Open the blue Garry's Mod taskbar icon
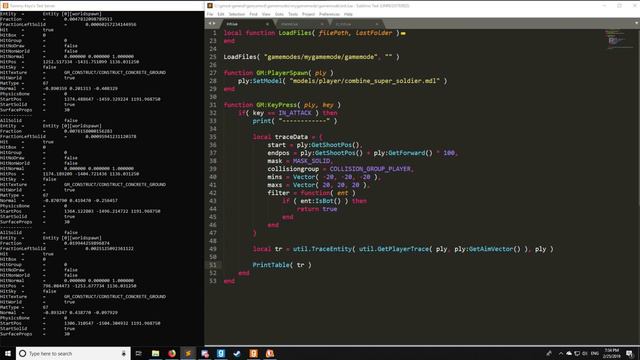 pos(221,353)
